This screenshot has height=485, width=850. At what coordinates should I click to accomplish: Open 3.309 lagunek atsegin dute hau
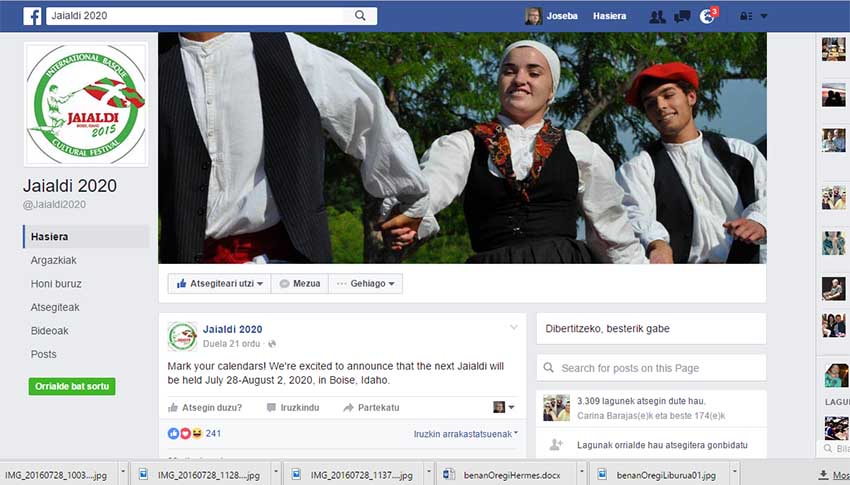click(x=641, y=401)
